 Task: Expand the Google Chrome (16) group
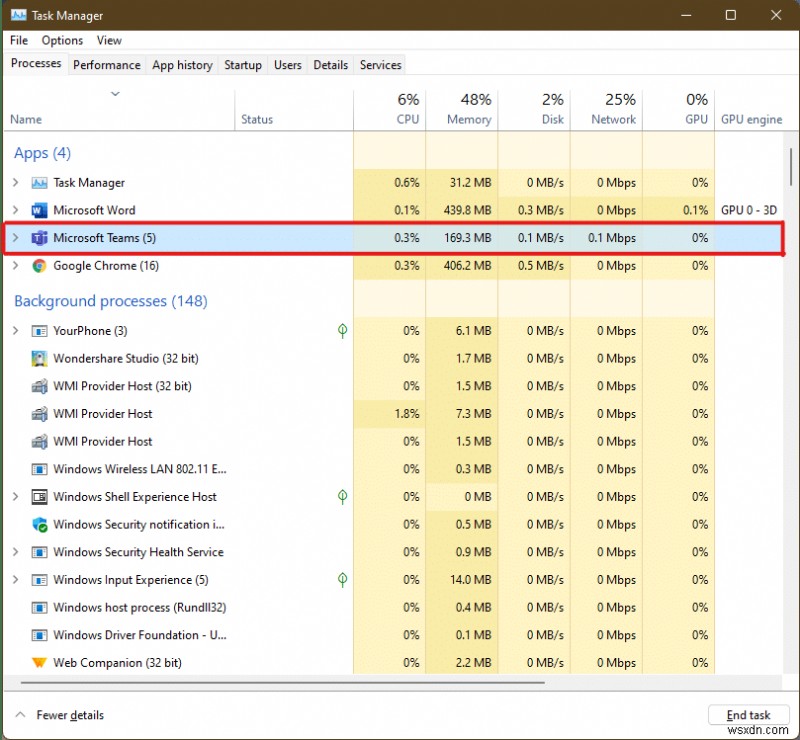(15, 265)
